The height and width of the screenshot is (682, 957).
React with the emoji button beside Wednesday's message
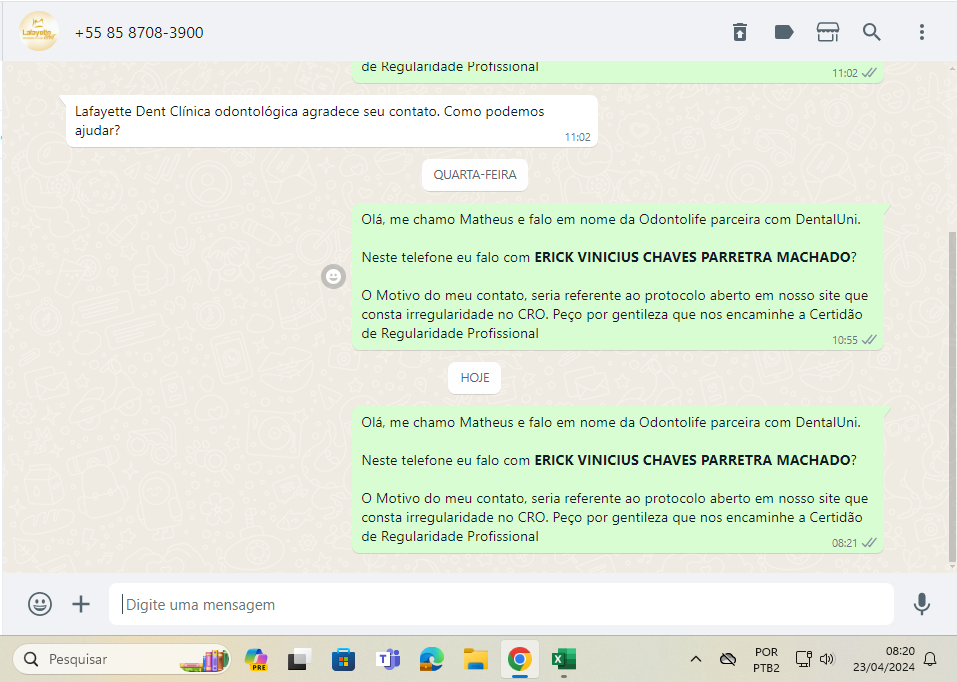[x=333, y=277]
